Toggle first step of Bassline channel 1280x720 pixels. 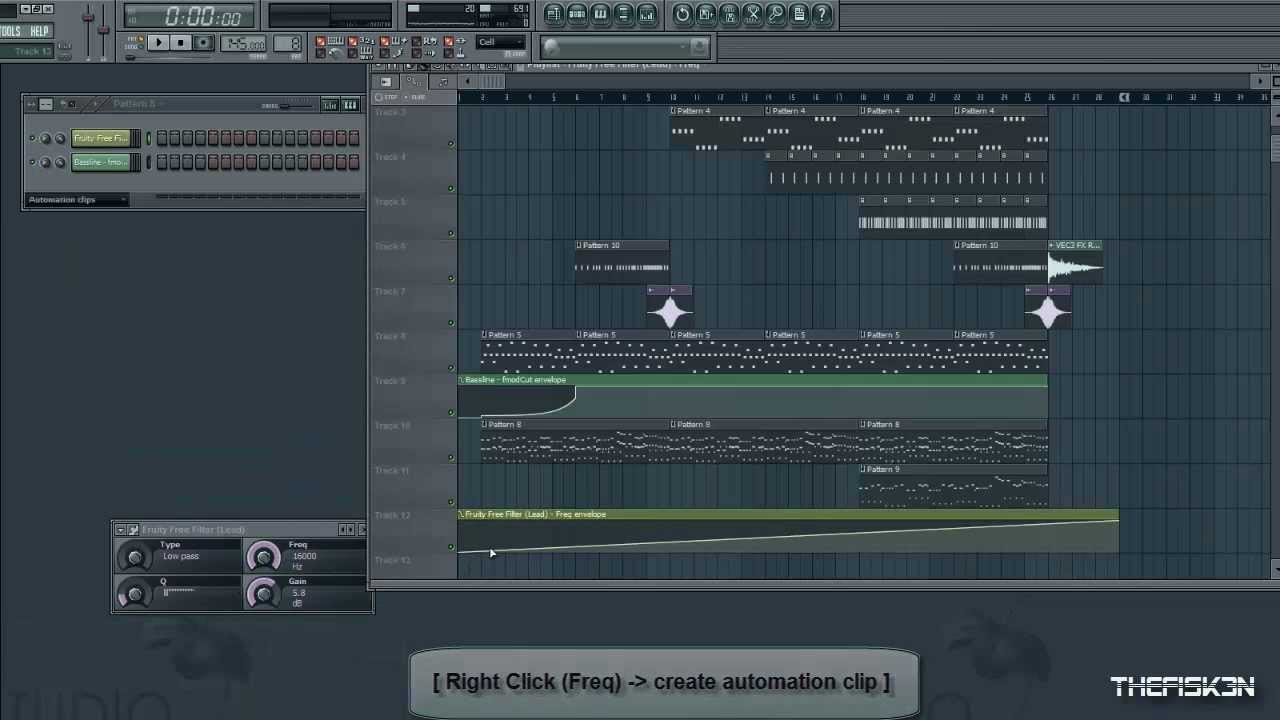pyautogui.click(x=162, y=163)
